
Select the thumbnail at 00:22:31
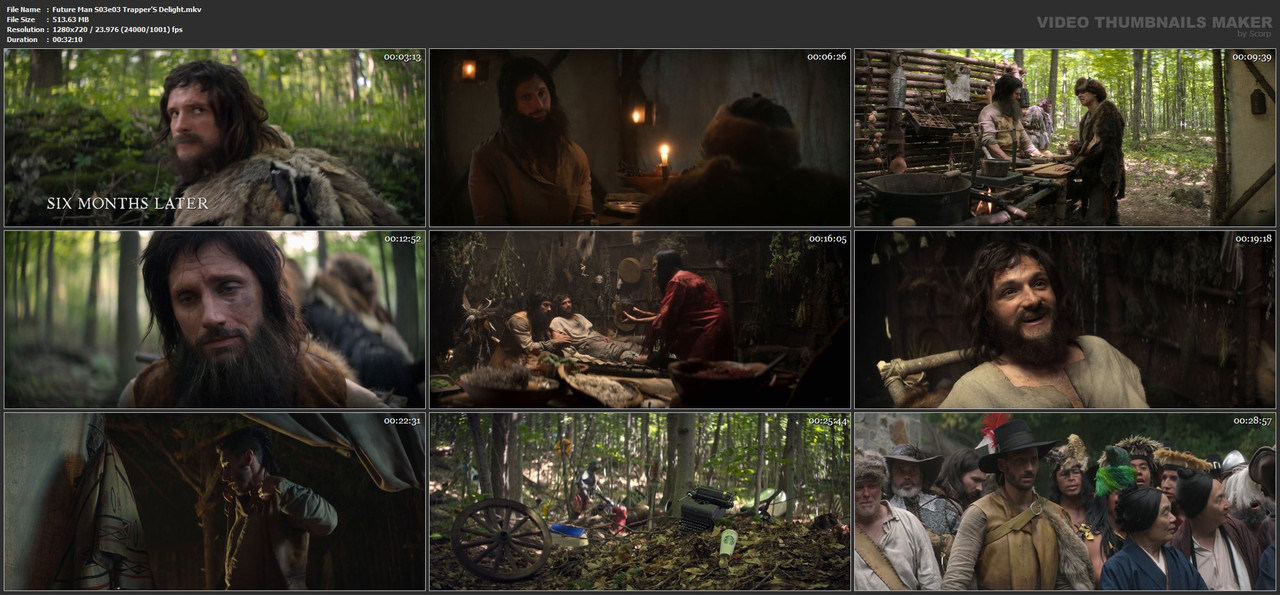(215, 502)
